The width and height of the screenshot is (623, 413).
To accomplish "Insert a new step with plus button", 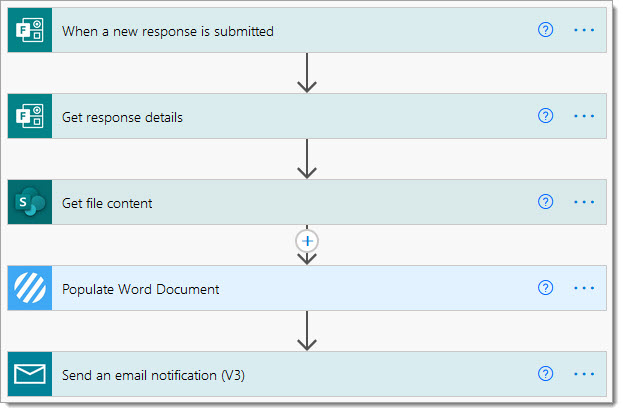I will point(307,241).
